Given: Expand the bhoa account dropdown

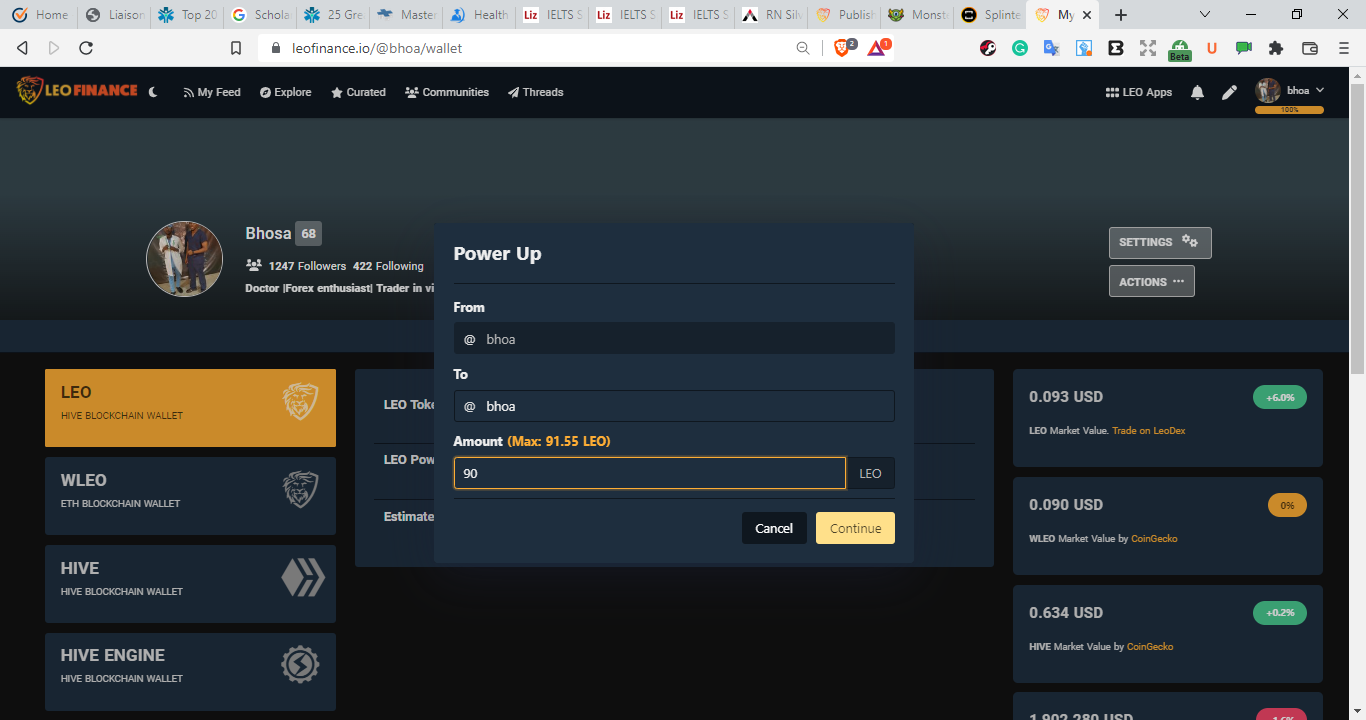Looking at the screenshot, I should (1290, 91).
